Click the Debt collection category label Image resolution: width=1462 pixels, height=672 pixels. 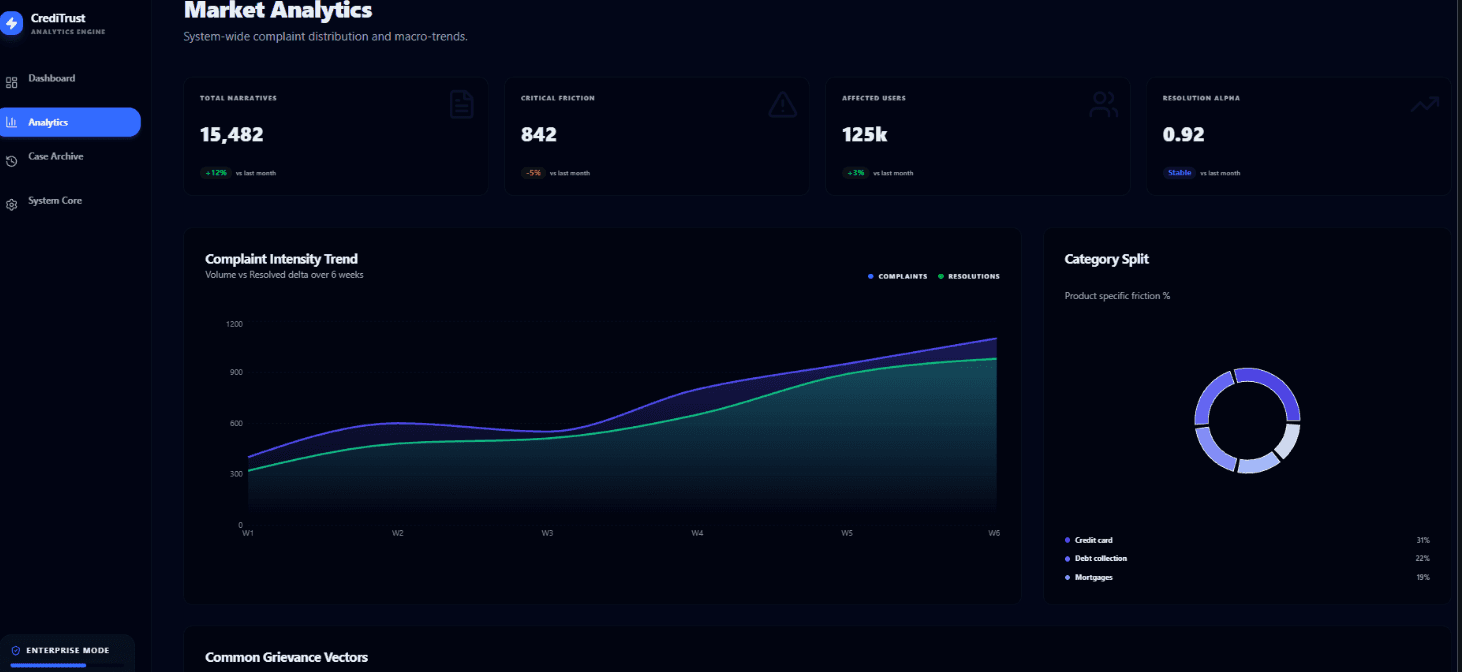(1101, 558)
